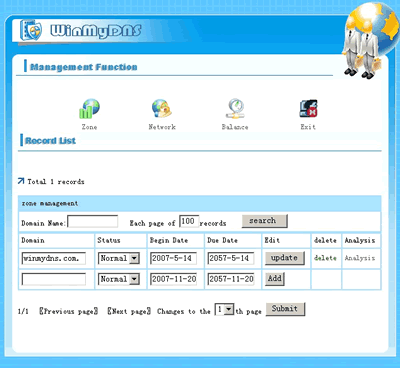Screen dimensions: 400x368
Task: Click the search button
Action: coord(265,221)
